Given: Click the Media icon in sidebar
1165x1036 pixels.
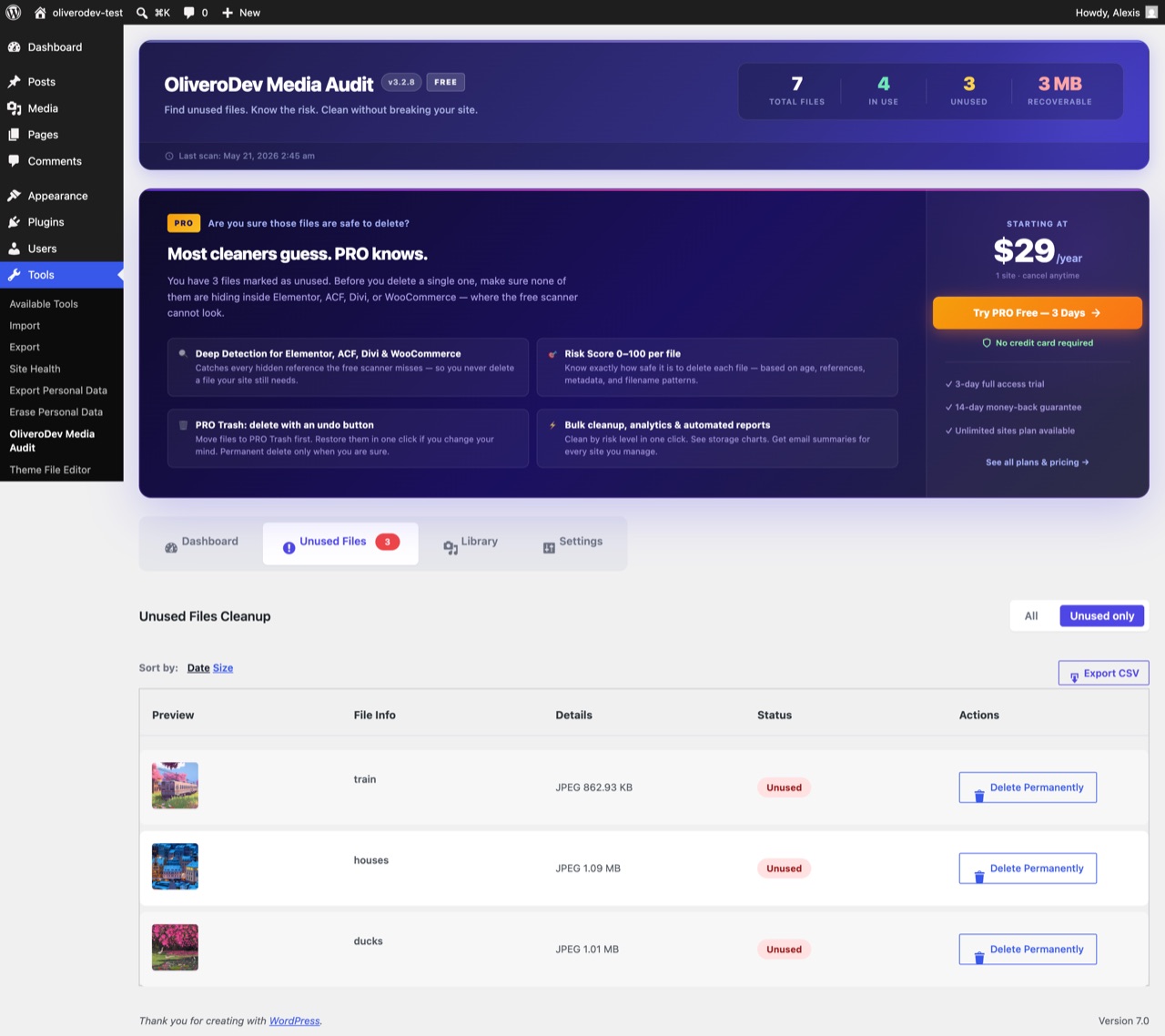Looking at the screenshot, I should tap(14, 108).
